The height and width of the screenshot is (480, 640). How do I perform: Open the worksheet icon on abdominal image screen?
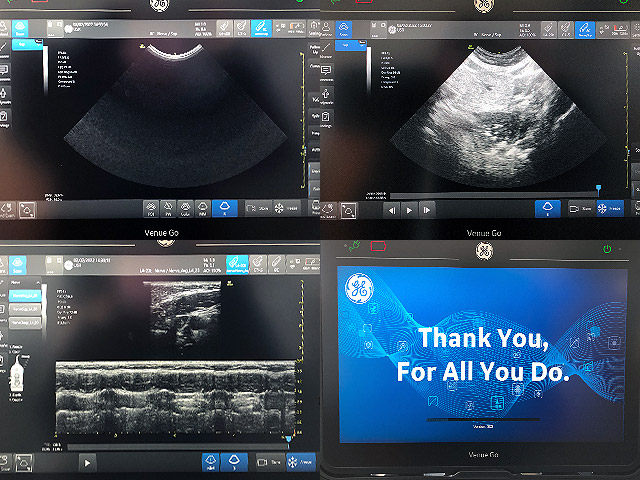pyautogui.click(x=326, y=119)
